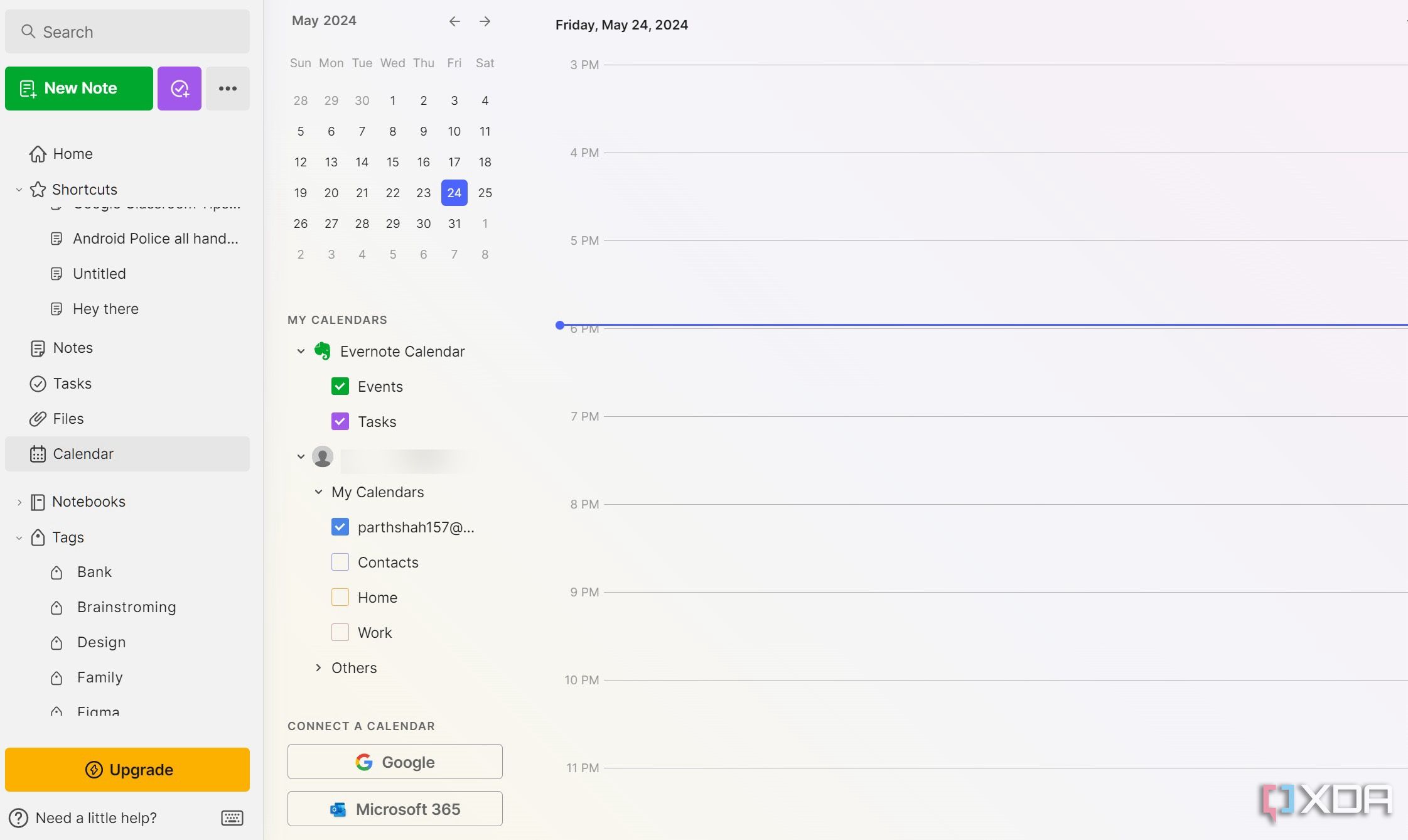Select the Upgrade account button
Viewport: 1408px width, 840px height.
click(x=127, y=769)
